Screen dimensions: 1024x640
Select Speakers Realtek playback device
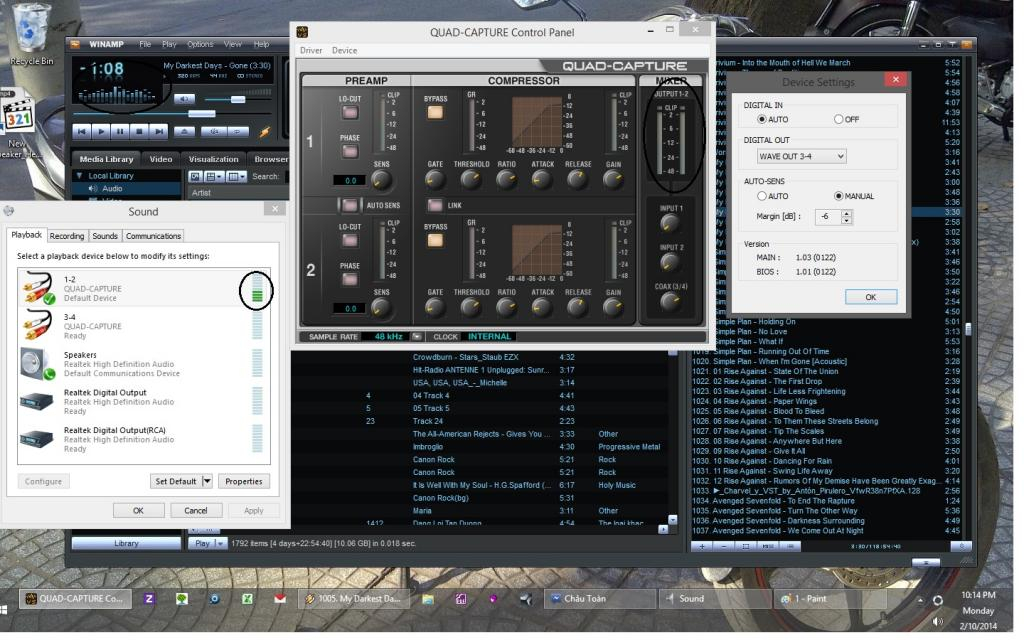coord(144,364)
